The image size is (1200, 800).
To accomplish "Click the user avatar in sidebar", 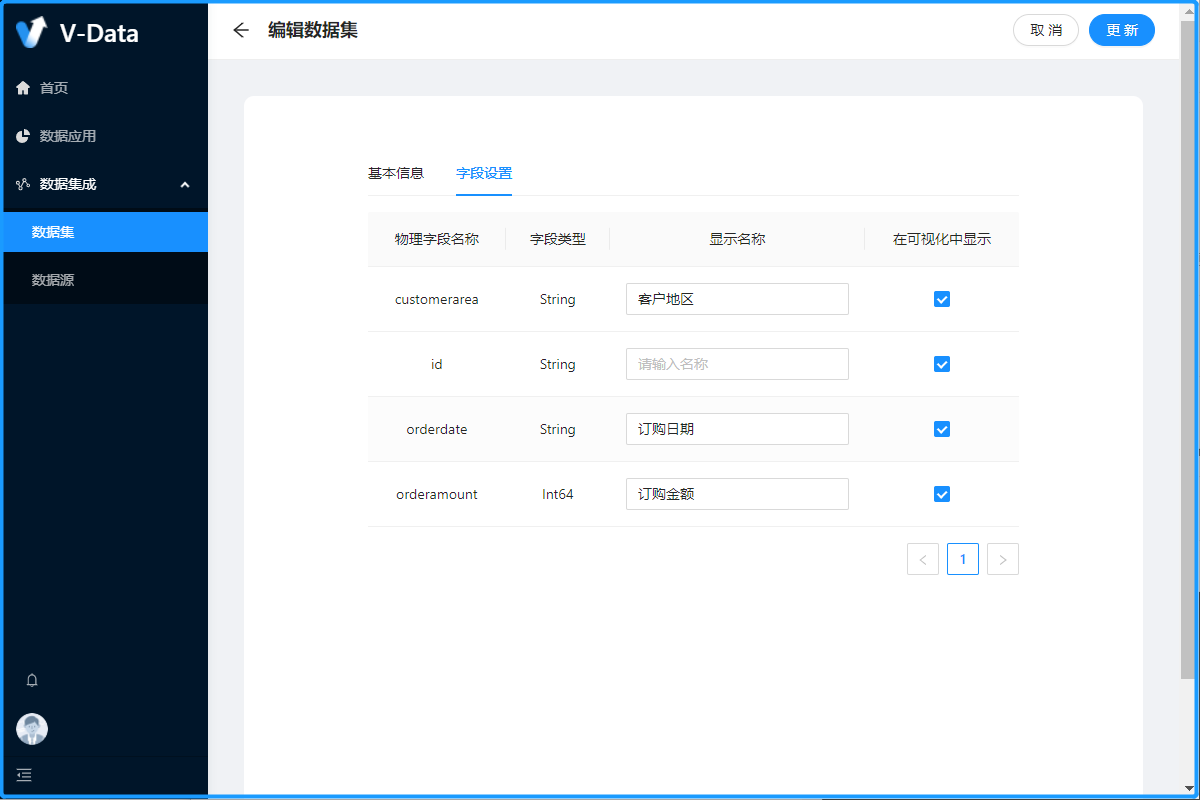I will tap(32, 729).
